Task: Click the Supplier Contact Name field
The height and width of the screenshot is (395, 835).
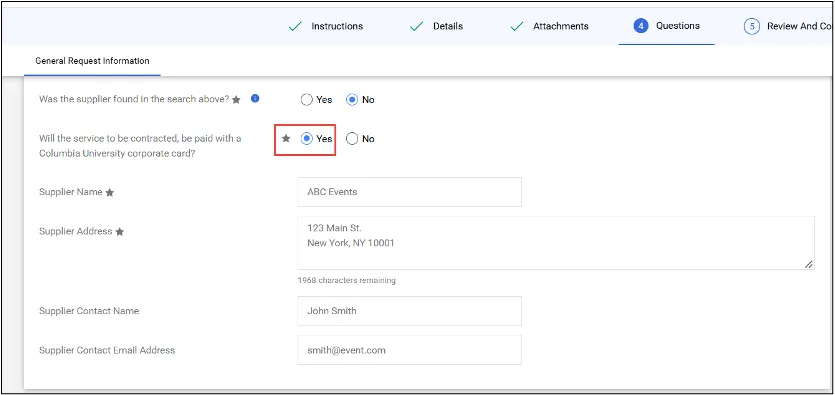Action: click(410, 311)
